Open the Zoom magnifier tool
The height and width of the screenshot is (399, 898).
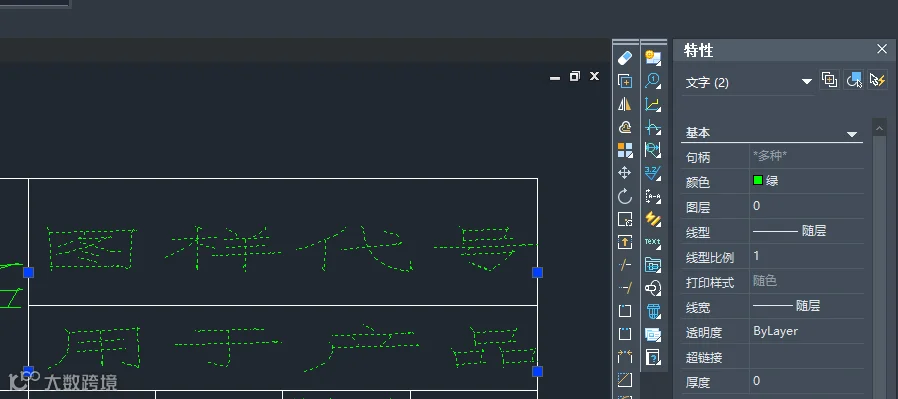click(653, 81)
